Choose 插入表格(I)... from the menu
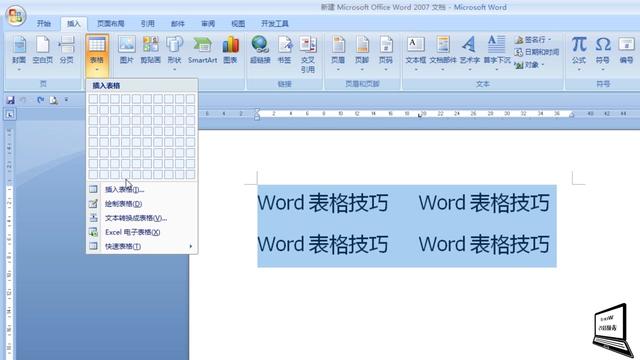 tap(142, 189)
